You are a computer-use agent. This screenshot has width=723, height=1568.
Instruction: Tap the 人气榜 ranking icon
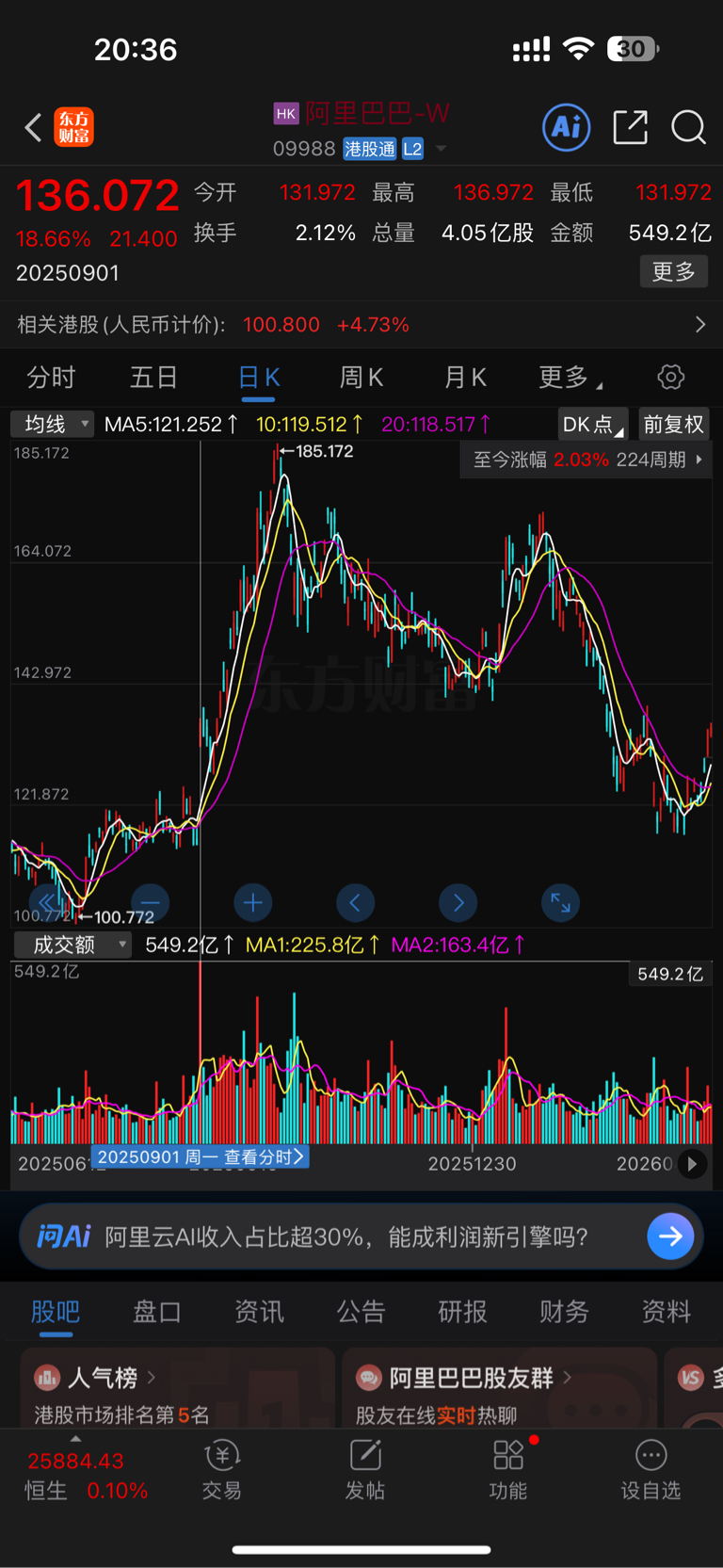pyautogui.click(x=47, y=1378)
